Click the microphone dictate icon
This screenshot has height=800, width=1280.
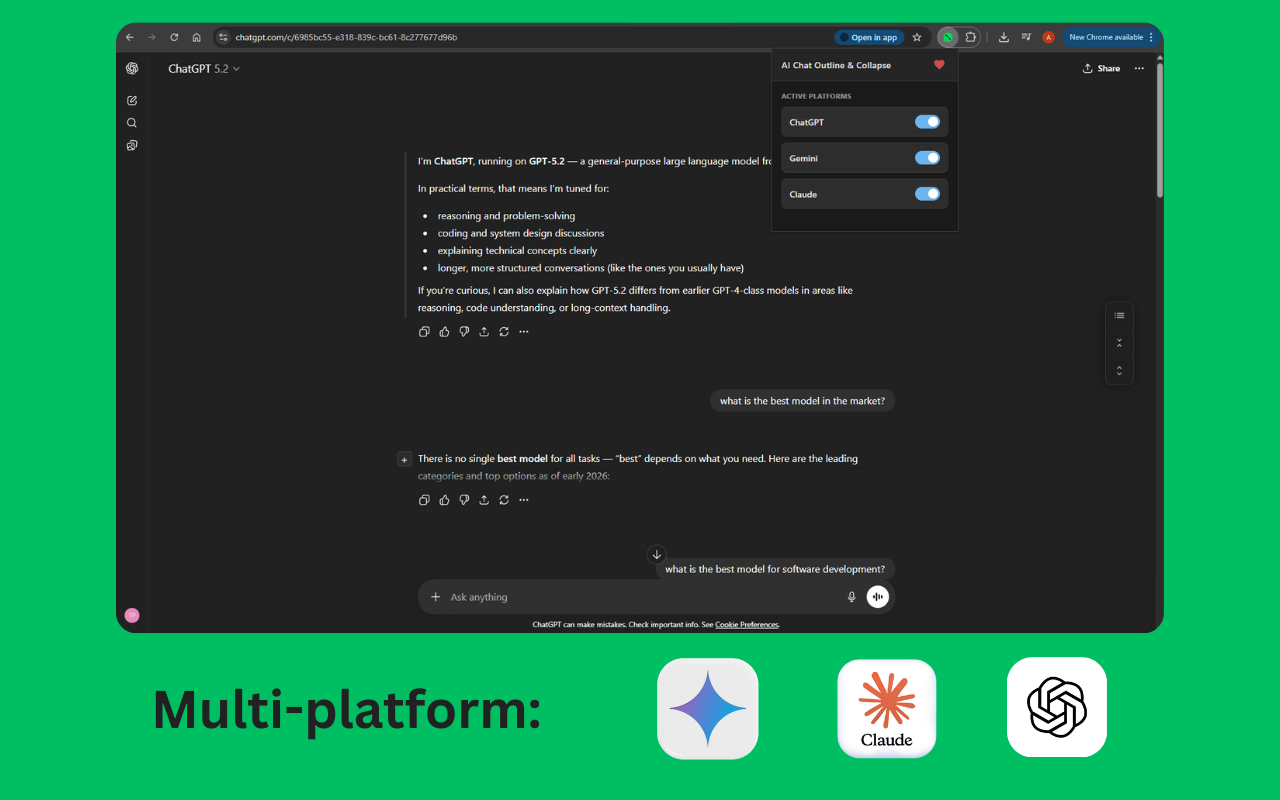pyautogui.click(x=852, y=597)
